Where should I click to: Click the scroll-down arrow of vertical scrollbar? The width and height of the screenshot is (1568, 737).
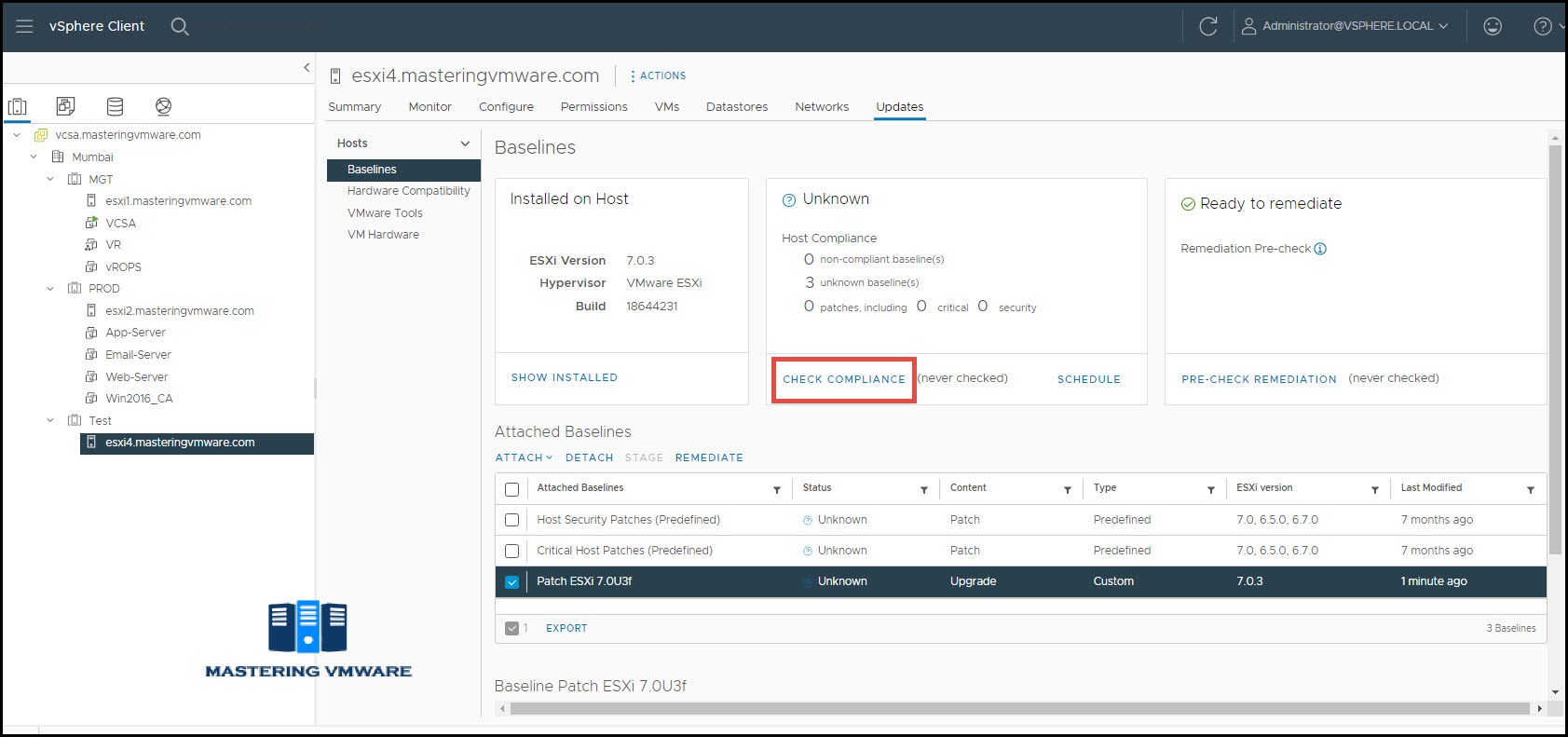point(1555,692)
